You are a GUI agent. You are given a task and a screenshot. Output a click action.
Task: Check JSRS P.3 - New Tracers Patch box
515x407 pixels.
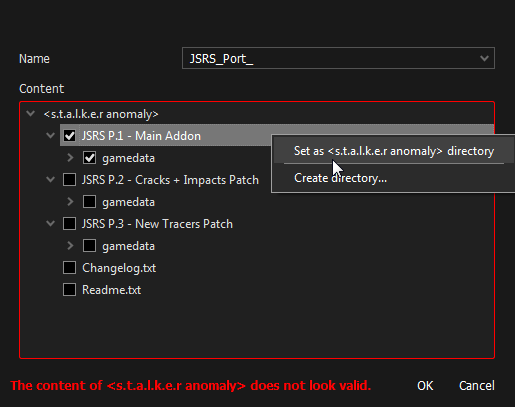pos(69,224)
